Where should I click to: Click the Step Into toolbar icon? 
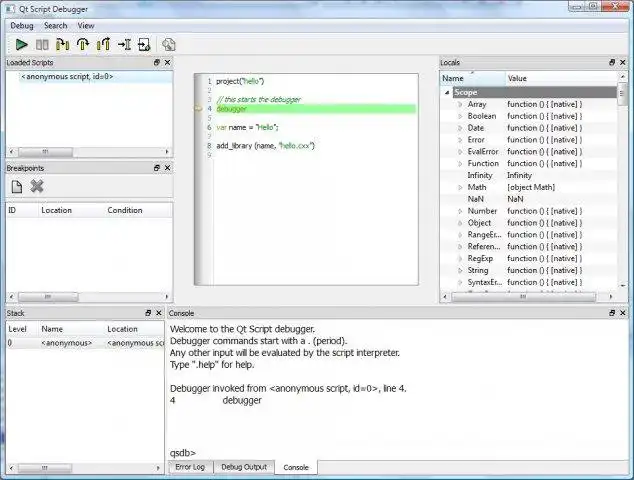point(63,44)
